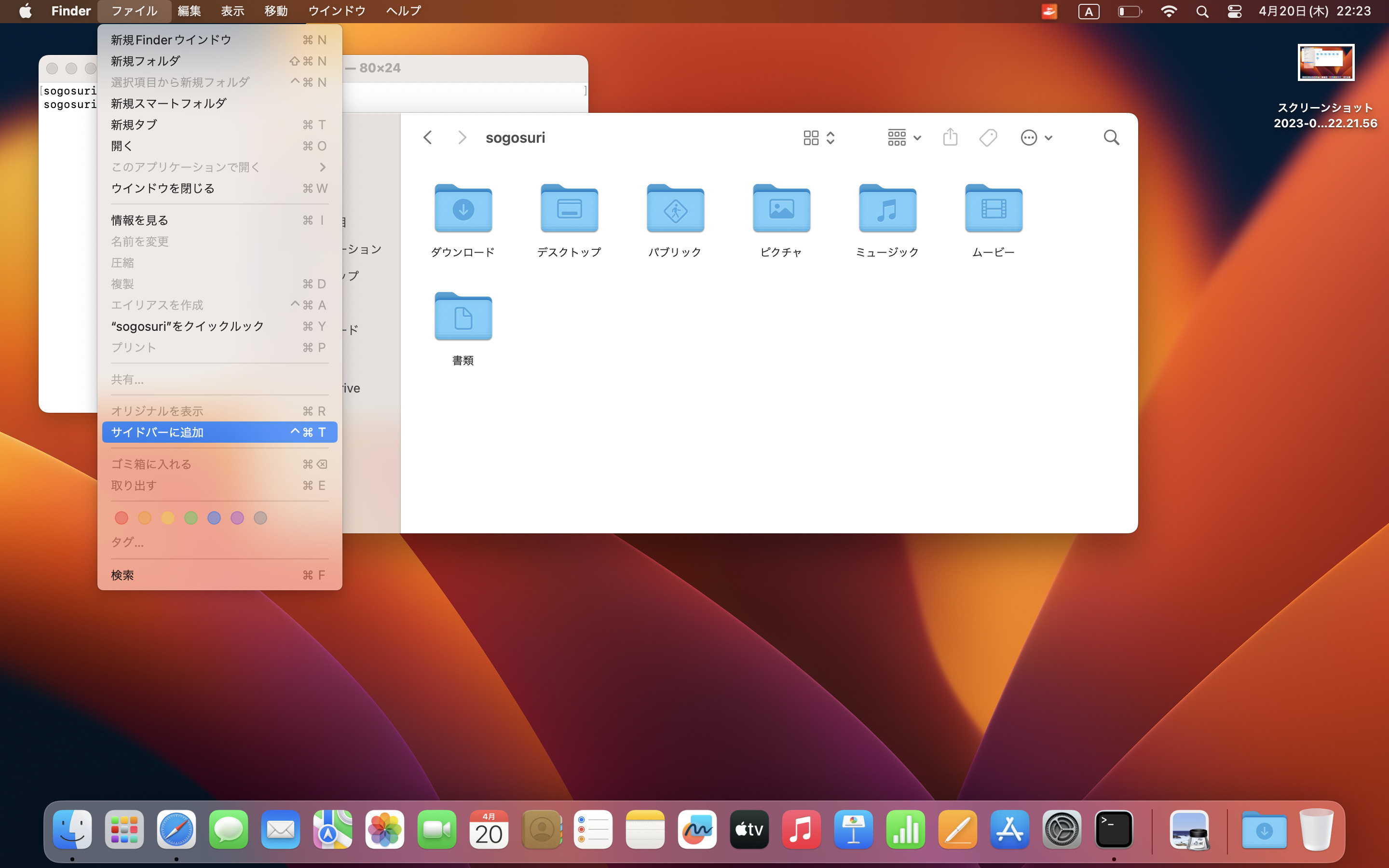
Task: Open the ミュージック folder
Action: (x=887, y=208)
